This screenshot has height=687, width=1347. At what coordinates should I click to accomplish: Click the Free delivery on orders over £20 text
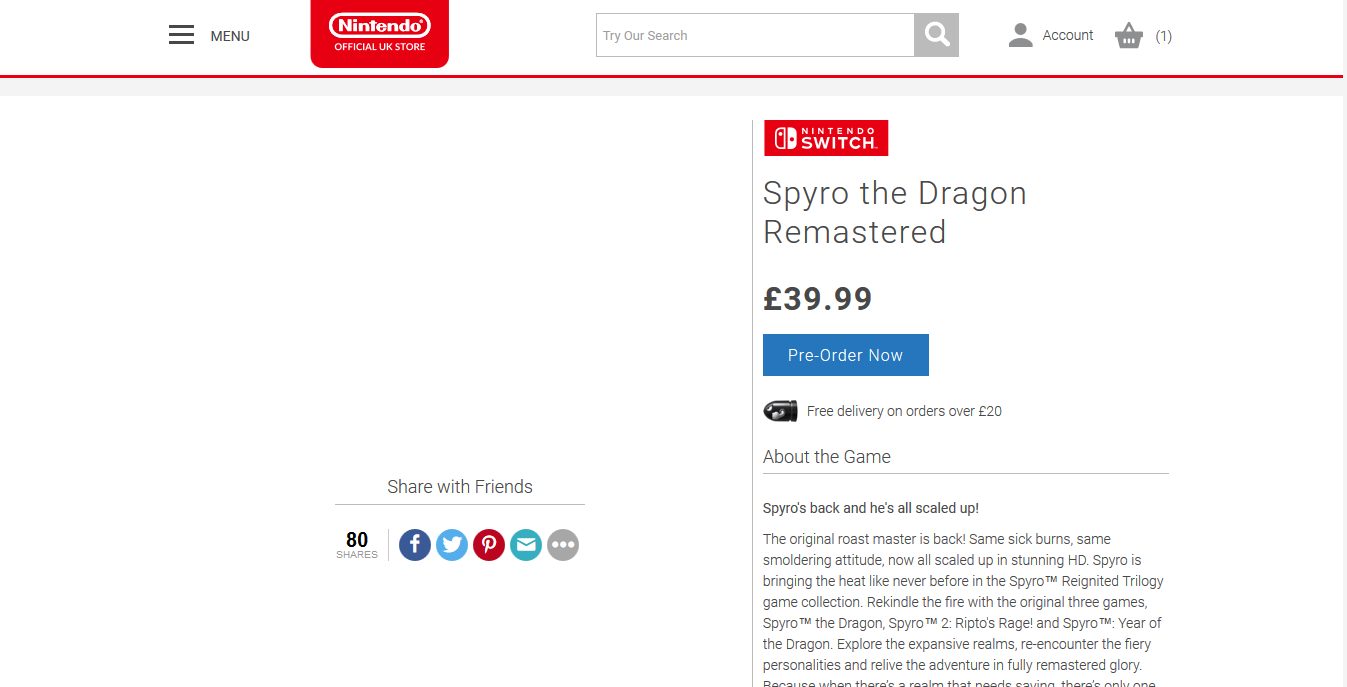coord(904,411)
